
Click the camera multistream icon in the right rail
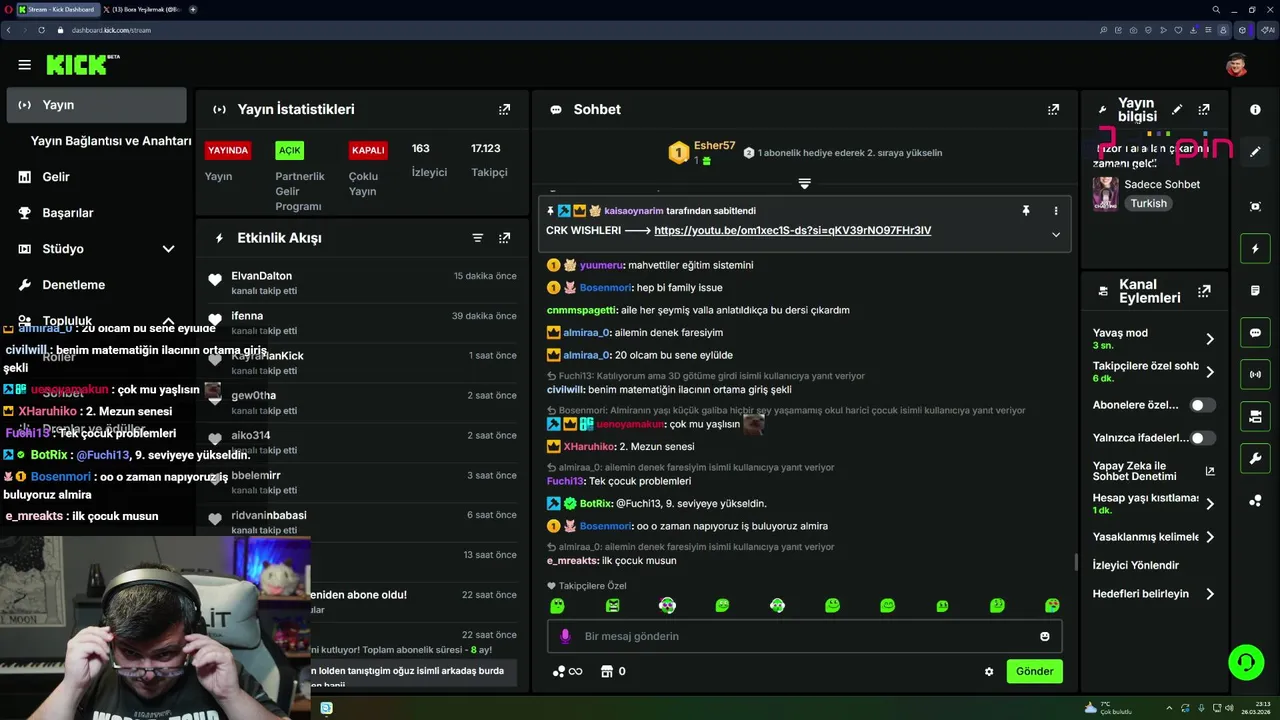pos(1255,416)
